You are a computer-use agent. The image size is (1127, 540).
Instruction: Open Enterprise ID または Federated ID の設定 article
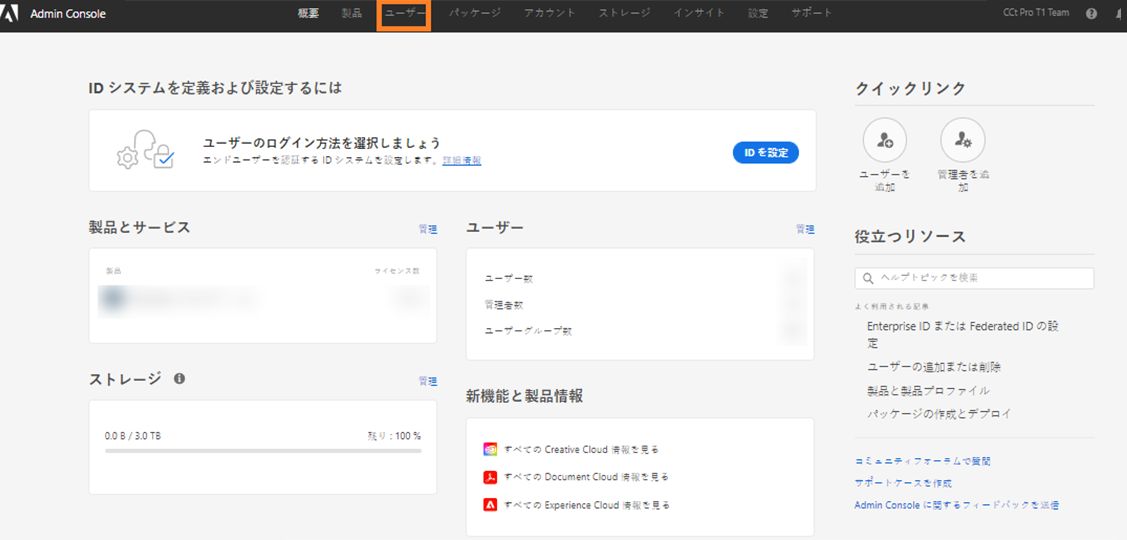[963, 334]
